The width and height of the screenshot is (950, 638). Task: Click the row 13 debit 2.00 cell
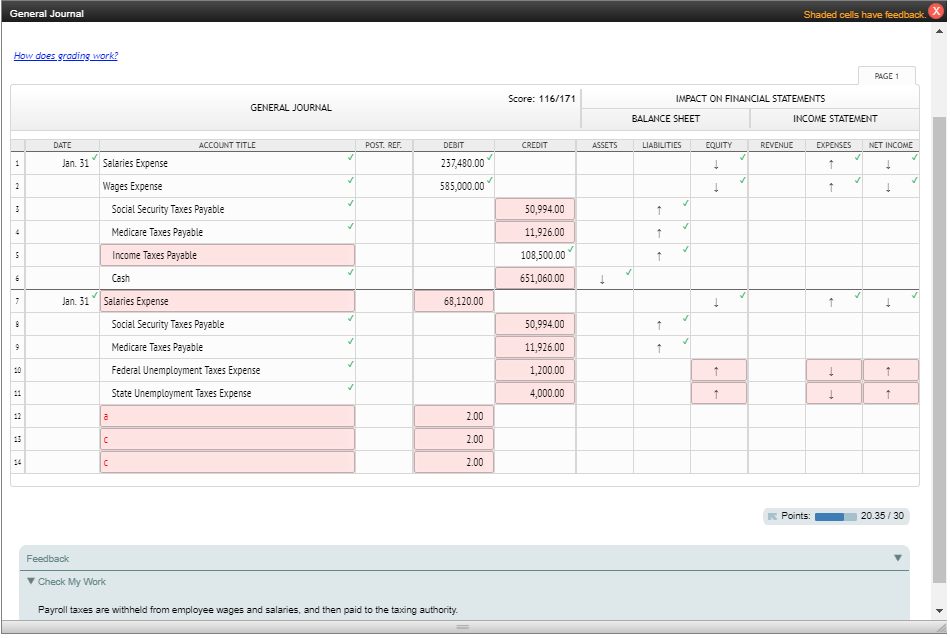pos(454,439)
